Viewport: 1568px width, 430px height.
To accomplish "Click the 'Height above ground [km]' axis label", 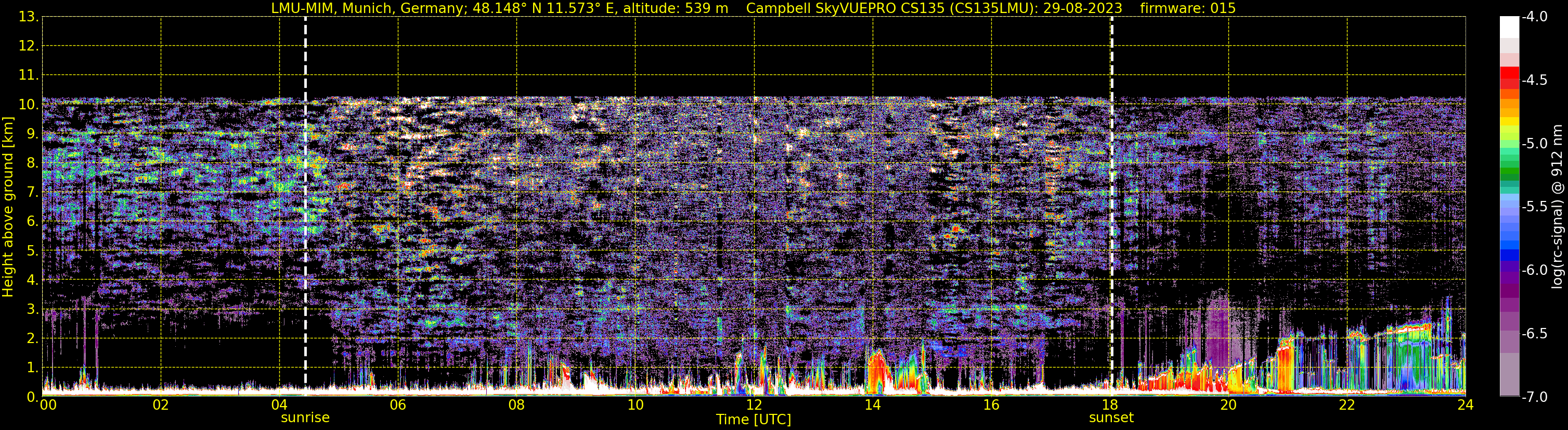I will (x=8, y=207).
